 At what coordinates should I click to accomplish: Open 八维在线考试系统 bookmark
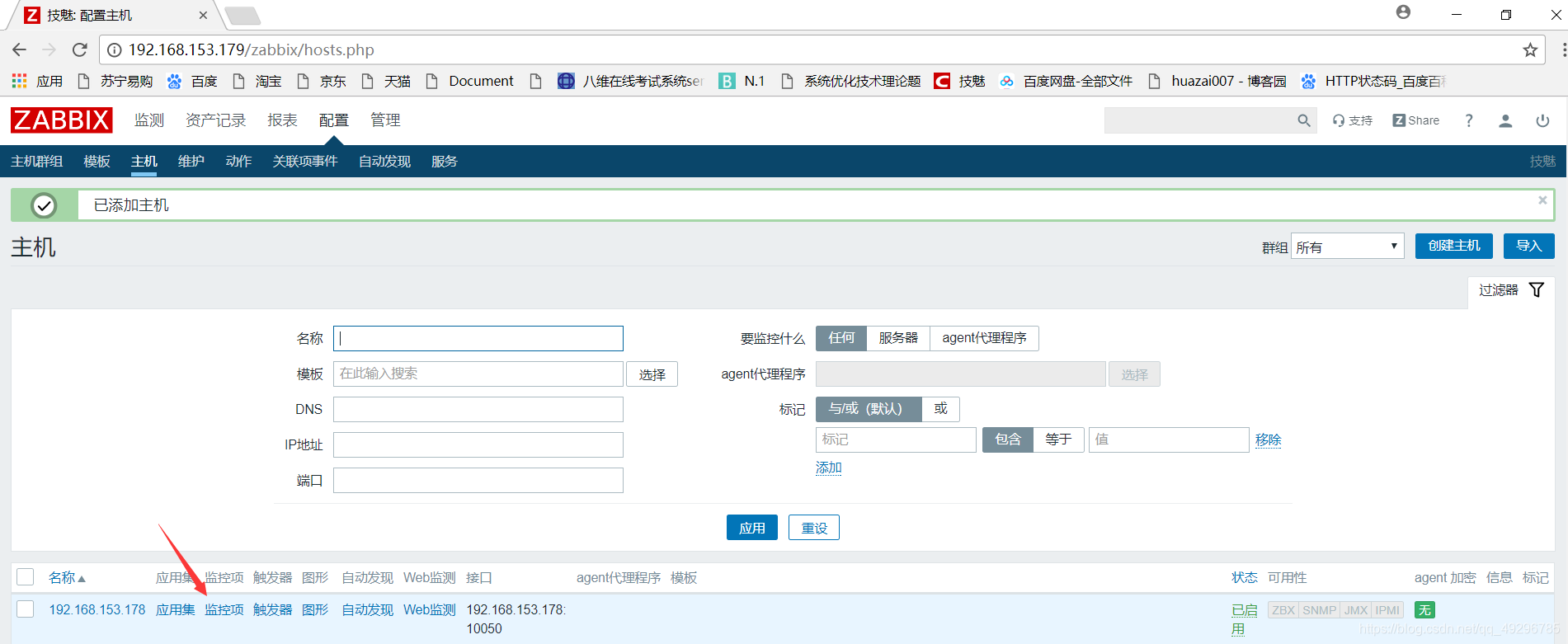point(631,81)
